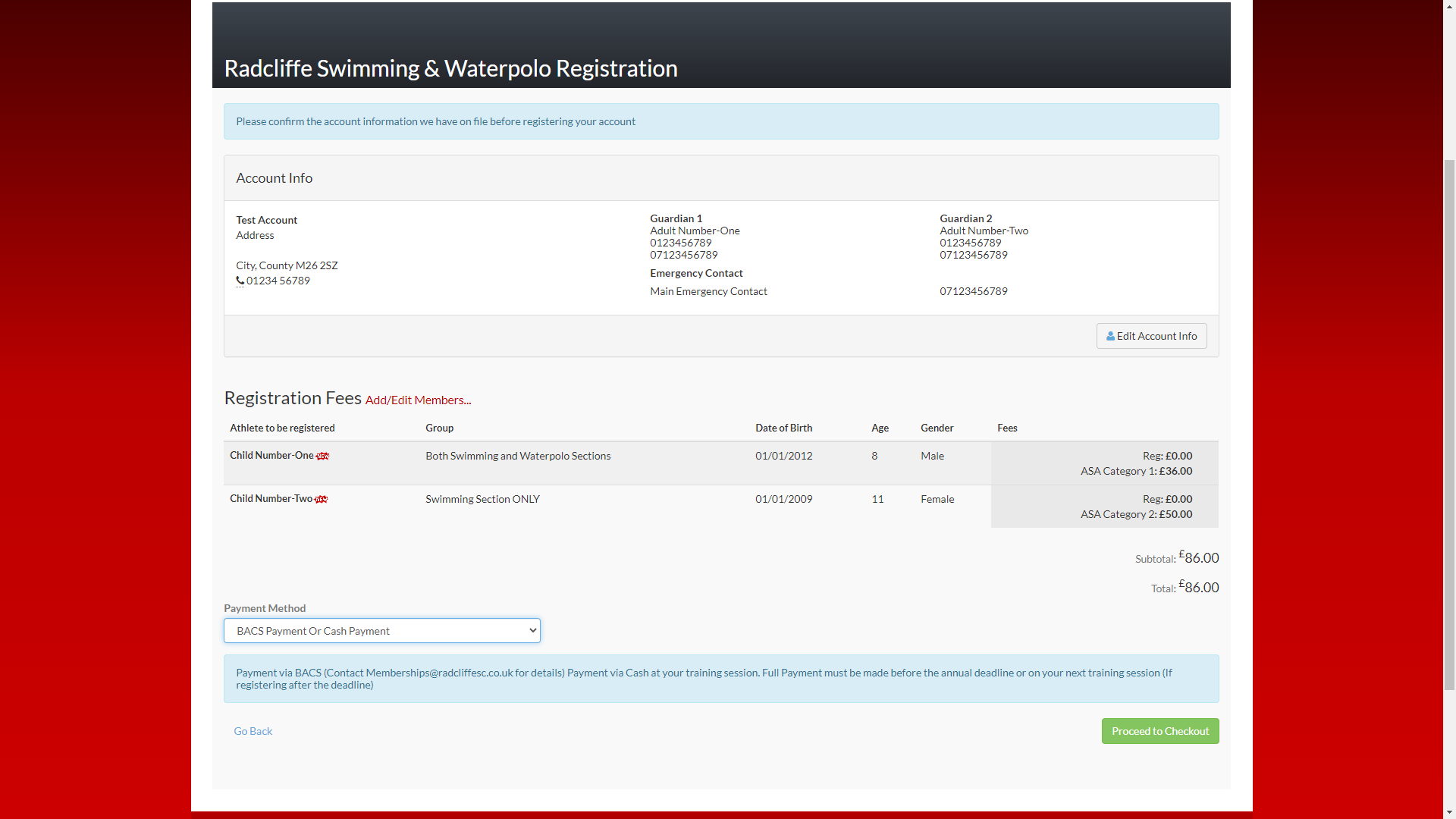Screen dimensions: 1456x819
Task: Click the phone icon next to 01234 56789
Action: [x=240, y=281]
